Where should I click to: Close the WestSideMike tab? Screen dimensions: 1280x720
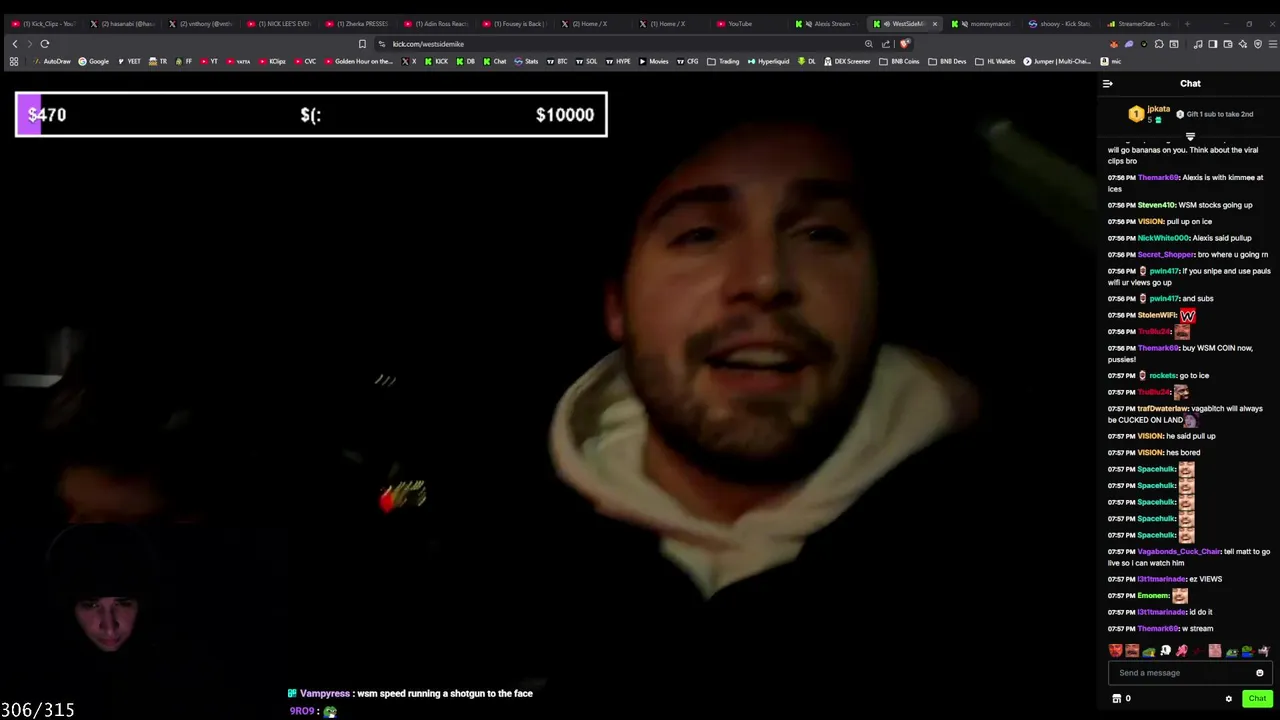[x=935, y=24]
